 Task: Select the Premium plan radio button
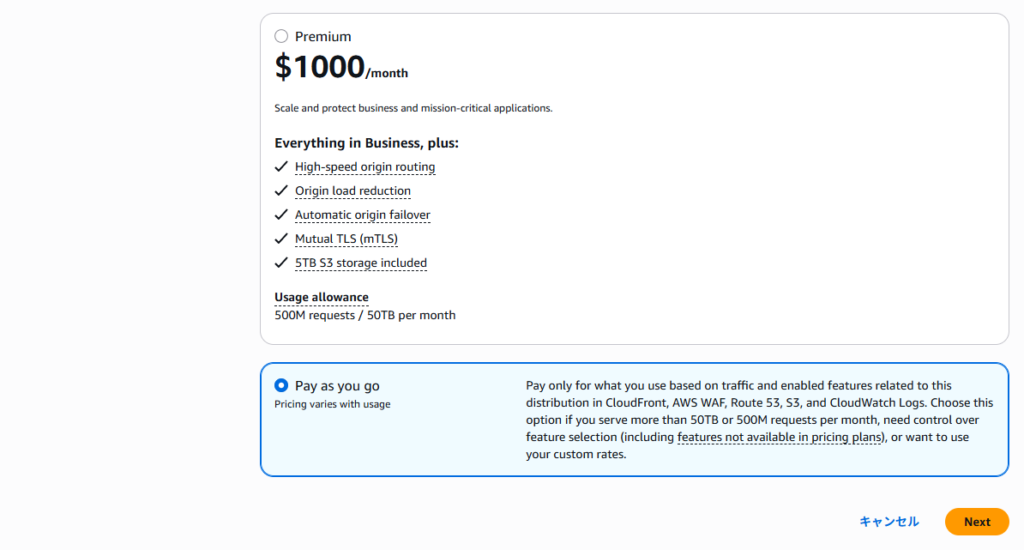pos(281,37)
